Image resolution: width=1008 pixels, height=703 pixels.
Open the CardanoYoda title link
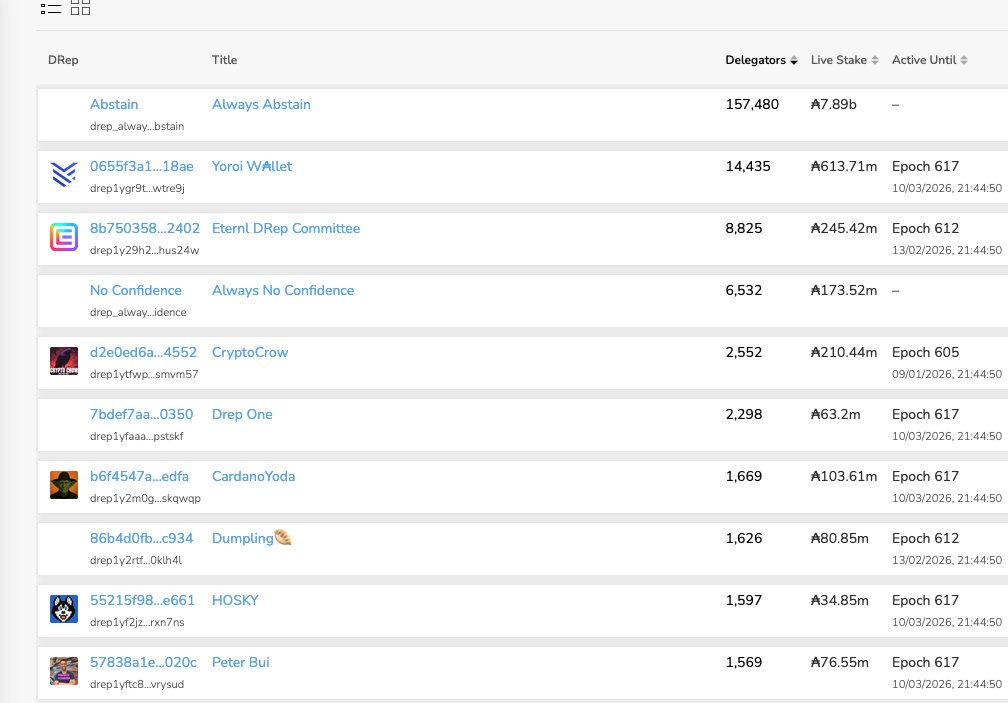tap(253, 476)
